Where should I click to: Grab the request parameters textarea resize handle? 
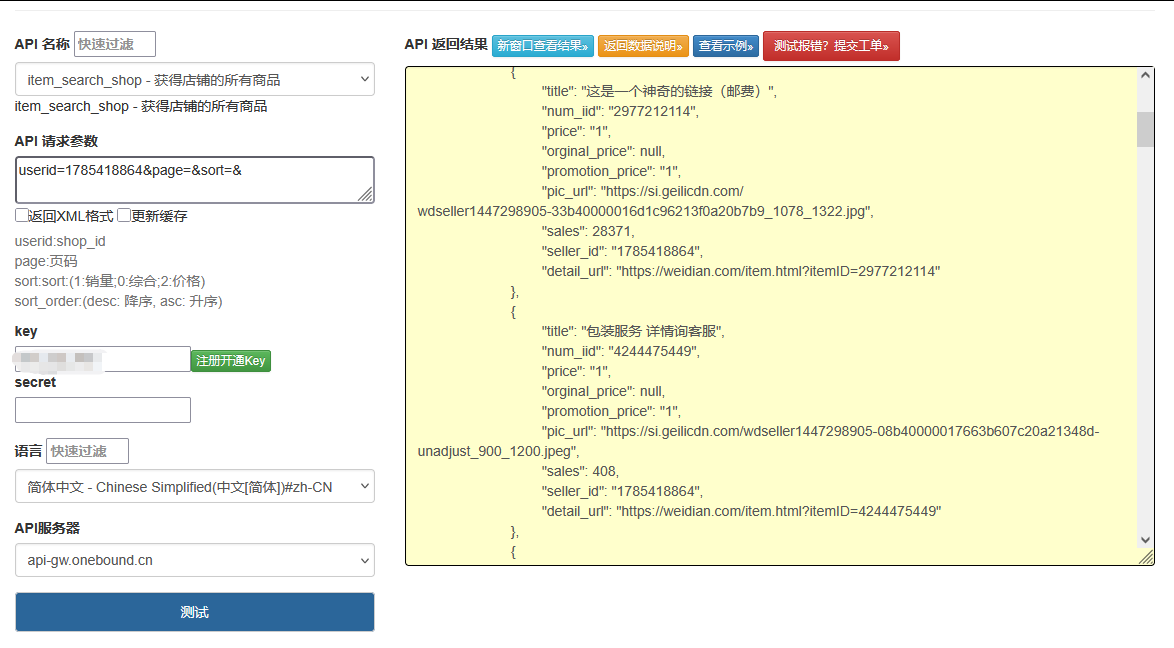coord(365,195)
